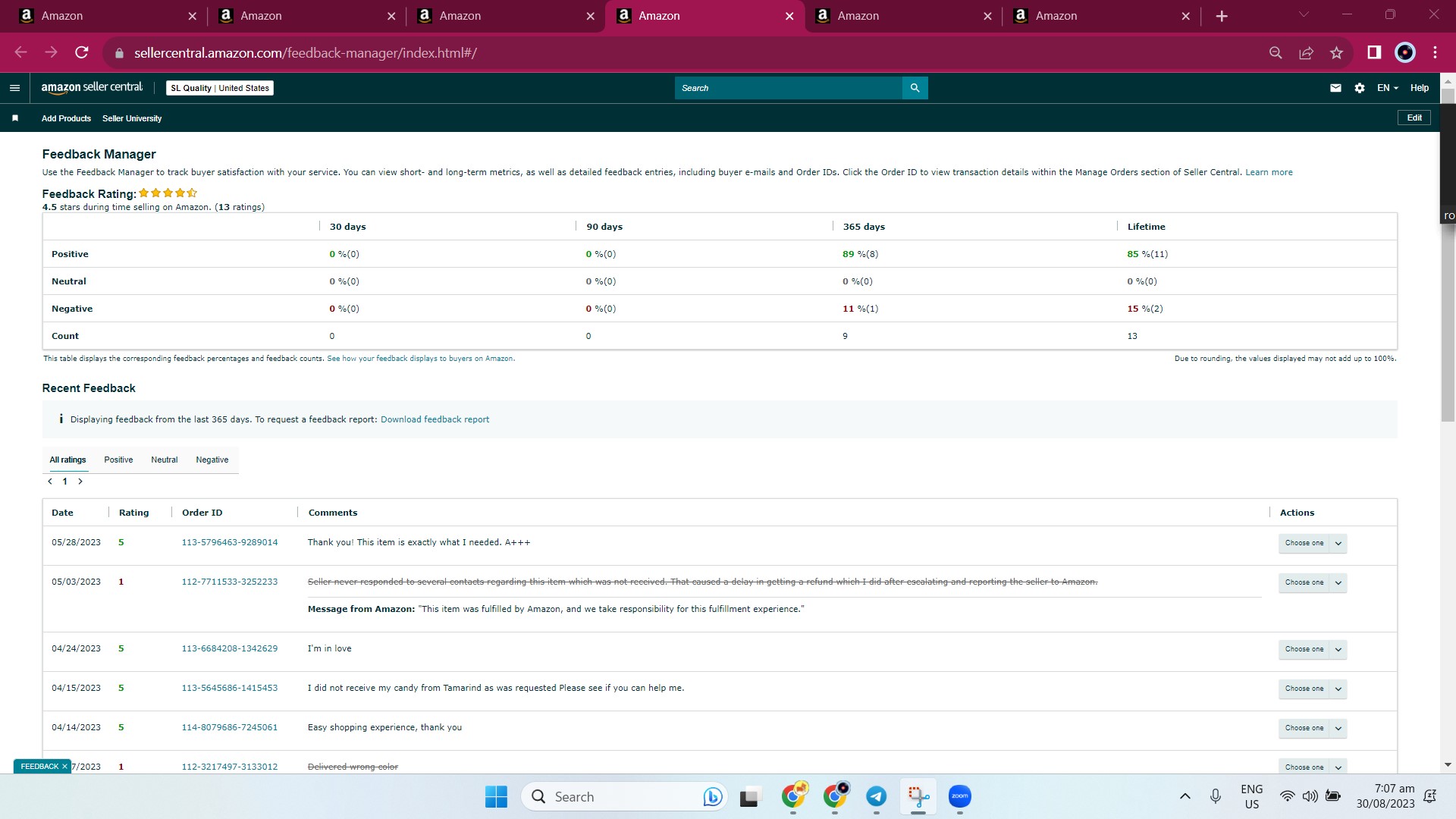Open the clock showing 7:07 am 30/08/2023
This screenshot has height=819, width=1456.
1385,796
